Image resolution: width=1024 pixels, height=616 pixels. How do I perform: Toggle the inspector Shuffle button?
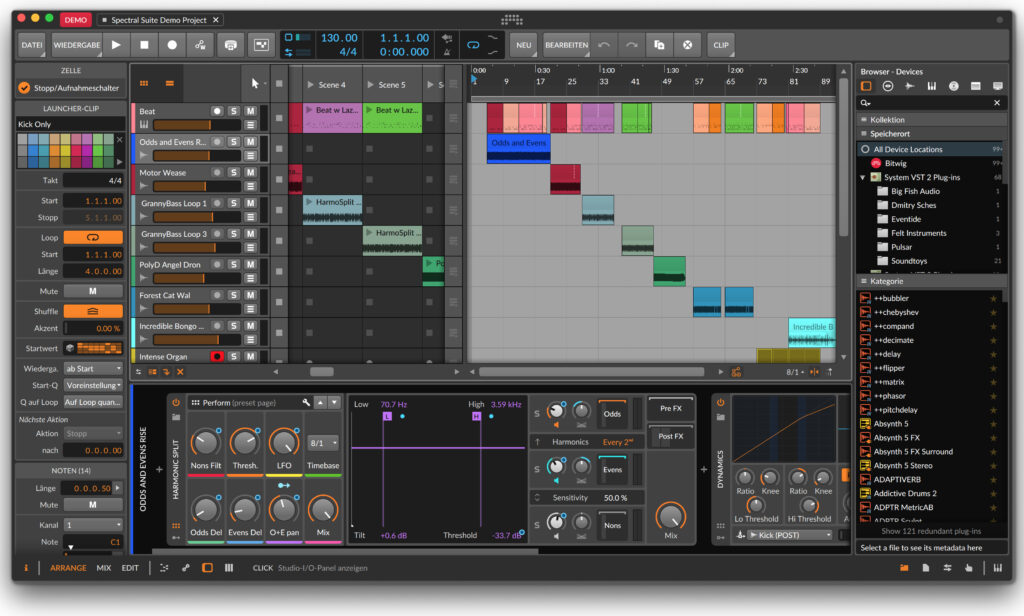[93, 312]
